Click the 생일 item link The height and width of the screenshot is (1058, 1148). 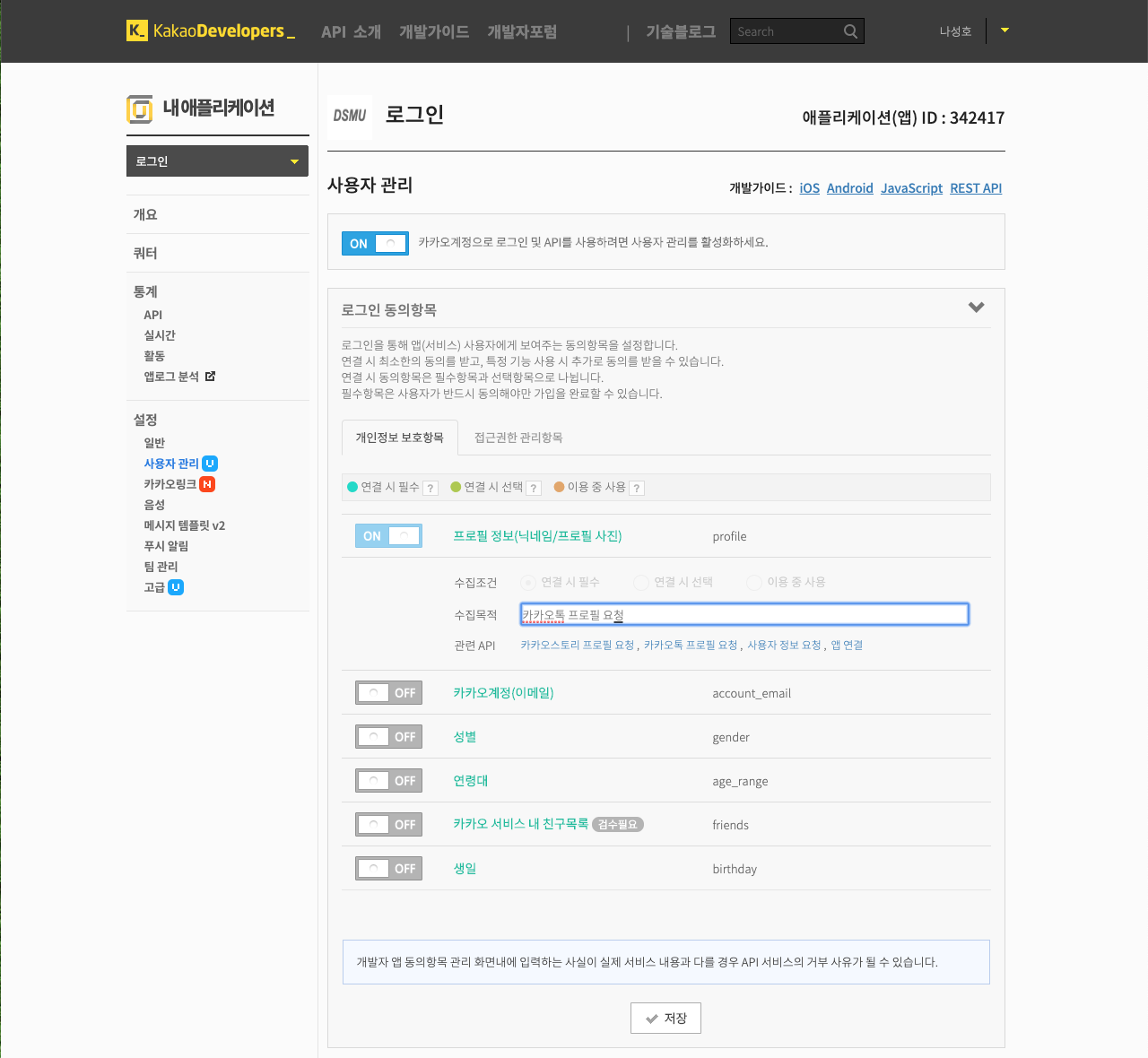(465, 869)
